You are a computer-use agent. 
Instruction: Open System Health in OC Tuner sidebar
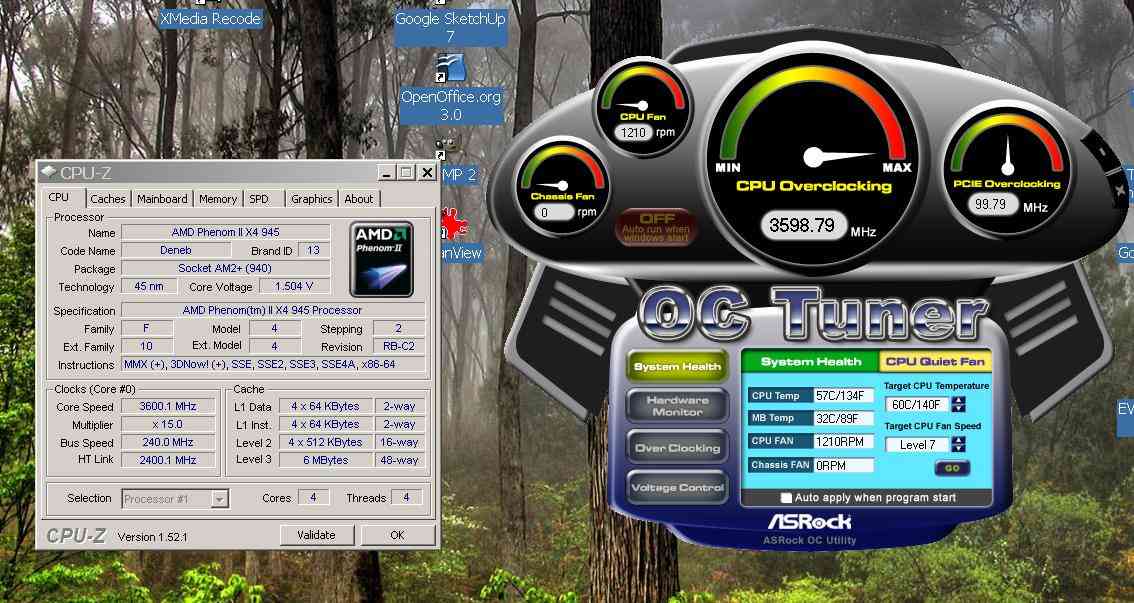[x=677, y=367]
